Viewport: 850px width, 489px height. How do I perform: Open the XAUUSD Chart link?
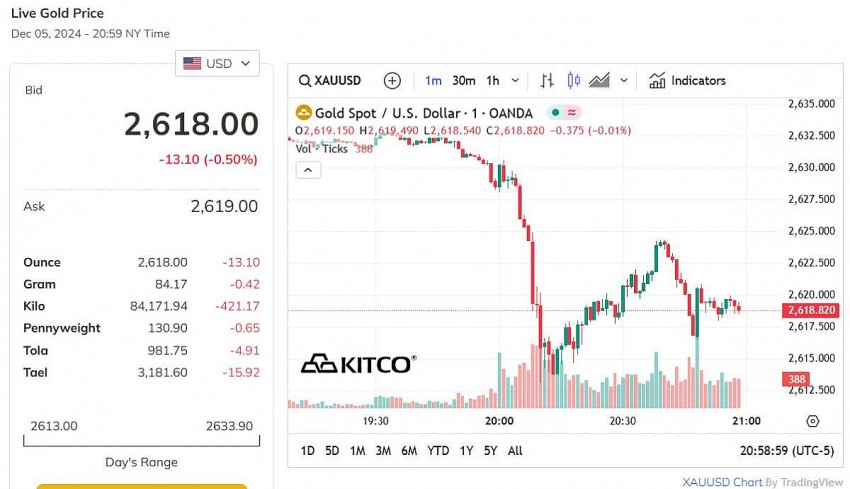[x=722, y=482]
